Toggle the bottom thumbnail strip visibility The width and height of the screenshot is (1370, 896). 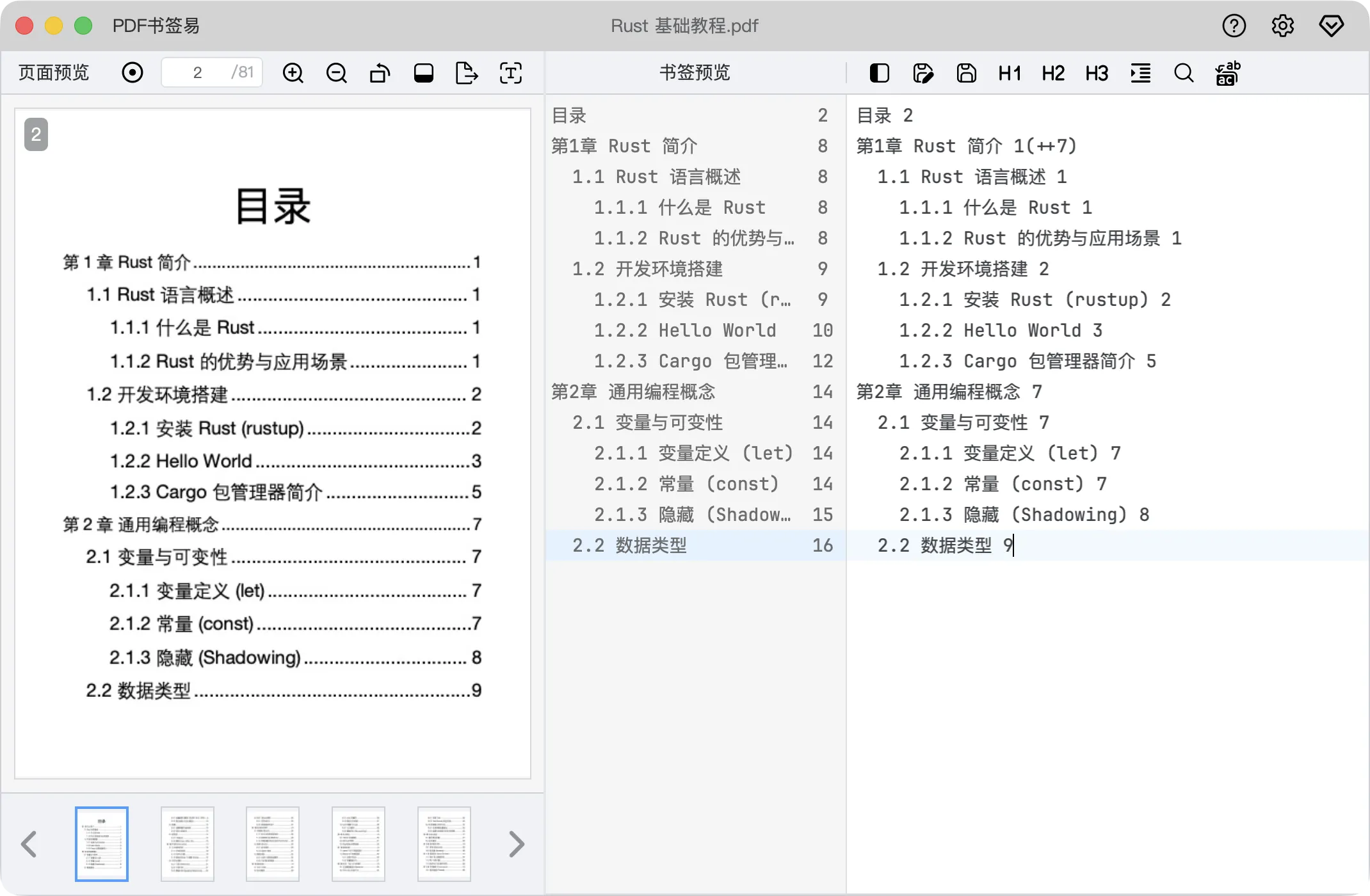(x=423, y=72)
